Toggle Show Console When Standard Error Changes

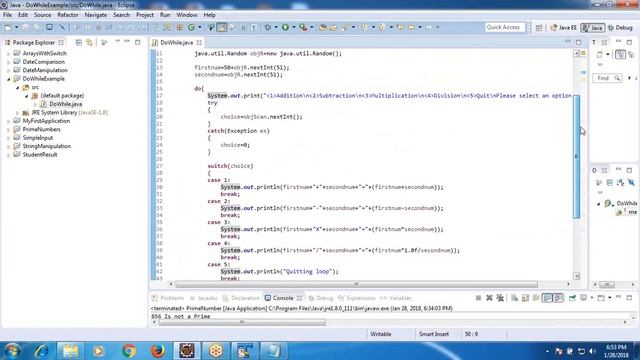tap(558, 298)
